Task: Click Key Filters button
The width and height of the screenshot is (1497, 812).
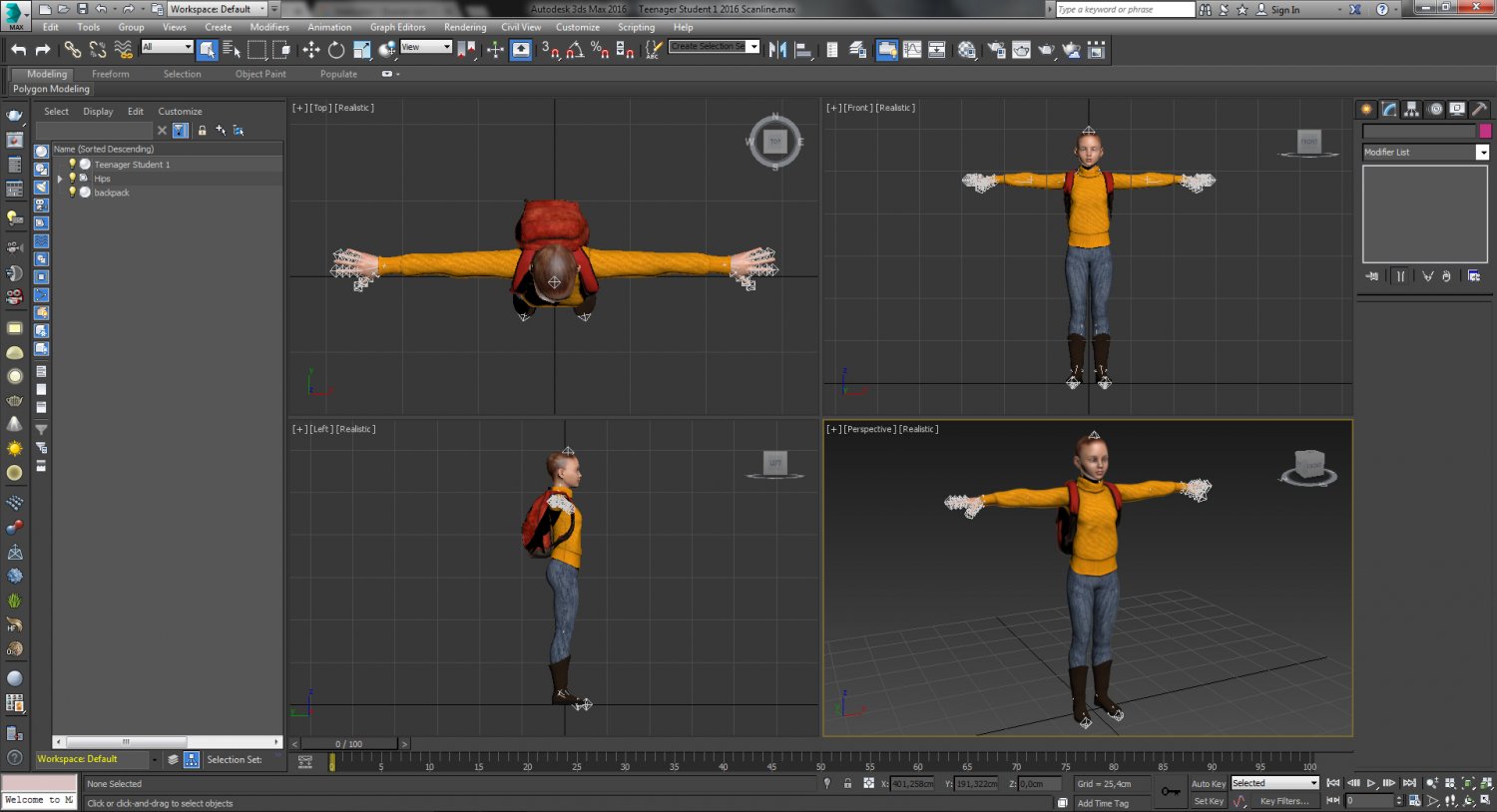Action: 1284,801
